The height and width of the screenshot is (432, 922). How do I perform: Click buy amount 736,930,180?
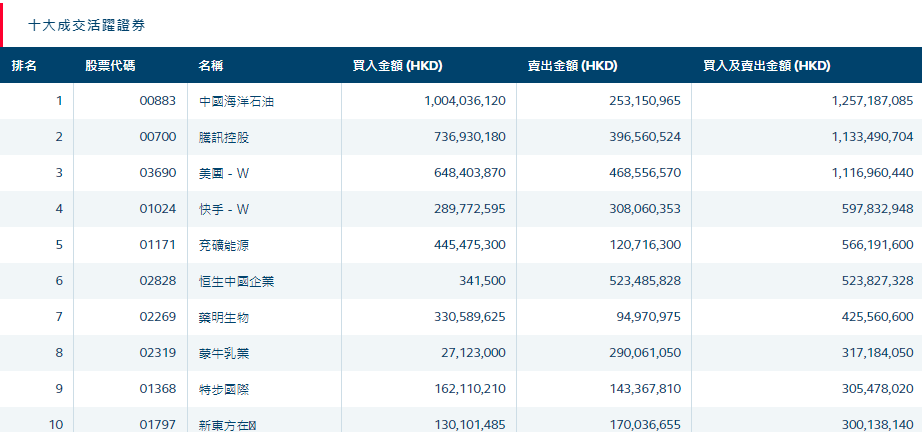coord(470,137)
